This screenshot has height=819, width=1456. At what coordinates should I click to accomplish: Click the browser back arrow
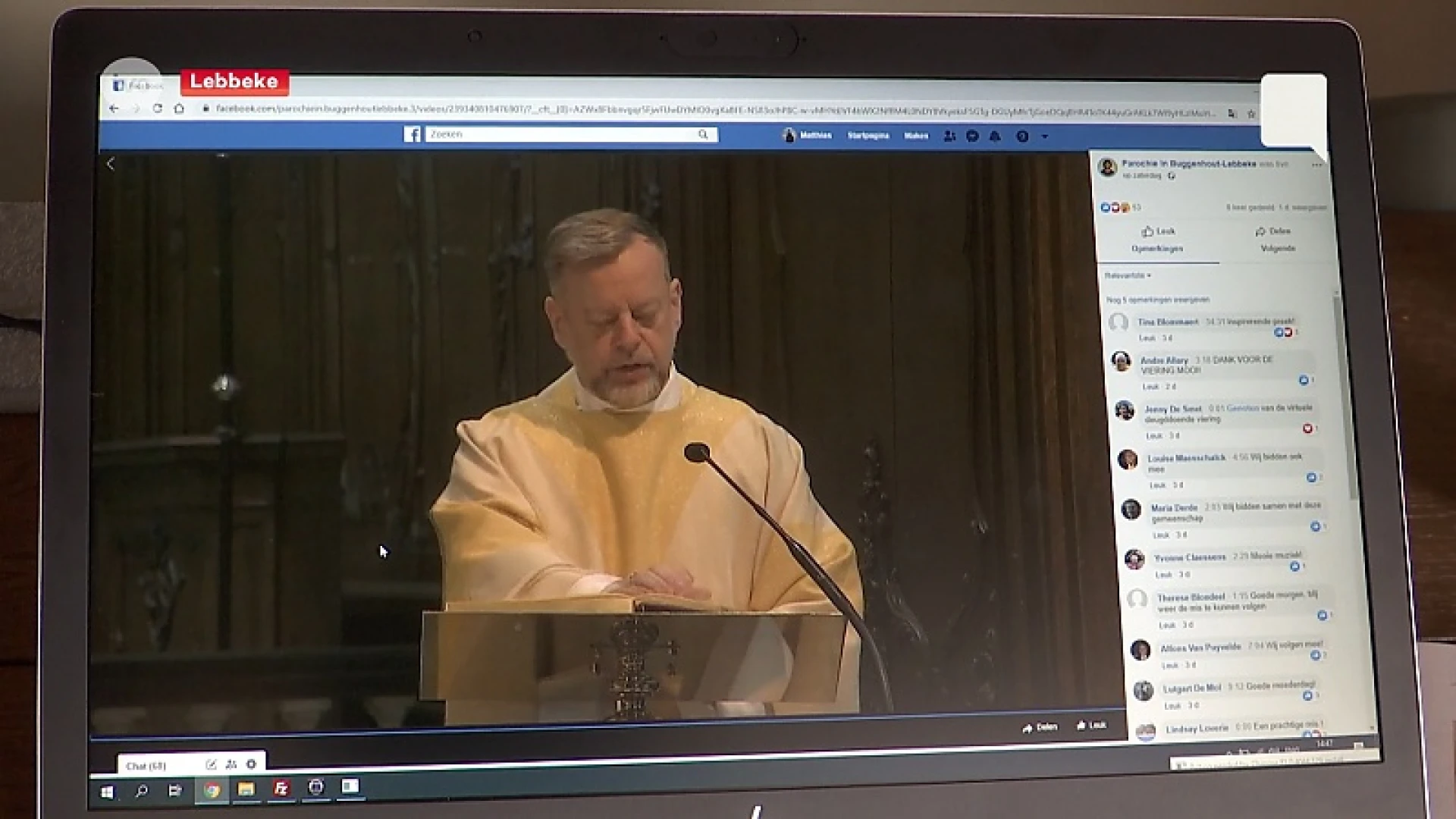pyautogui.click(x=114, y=108)
